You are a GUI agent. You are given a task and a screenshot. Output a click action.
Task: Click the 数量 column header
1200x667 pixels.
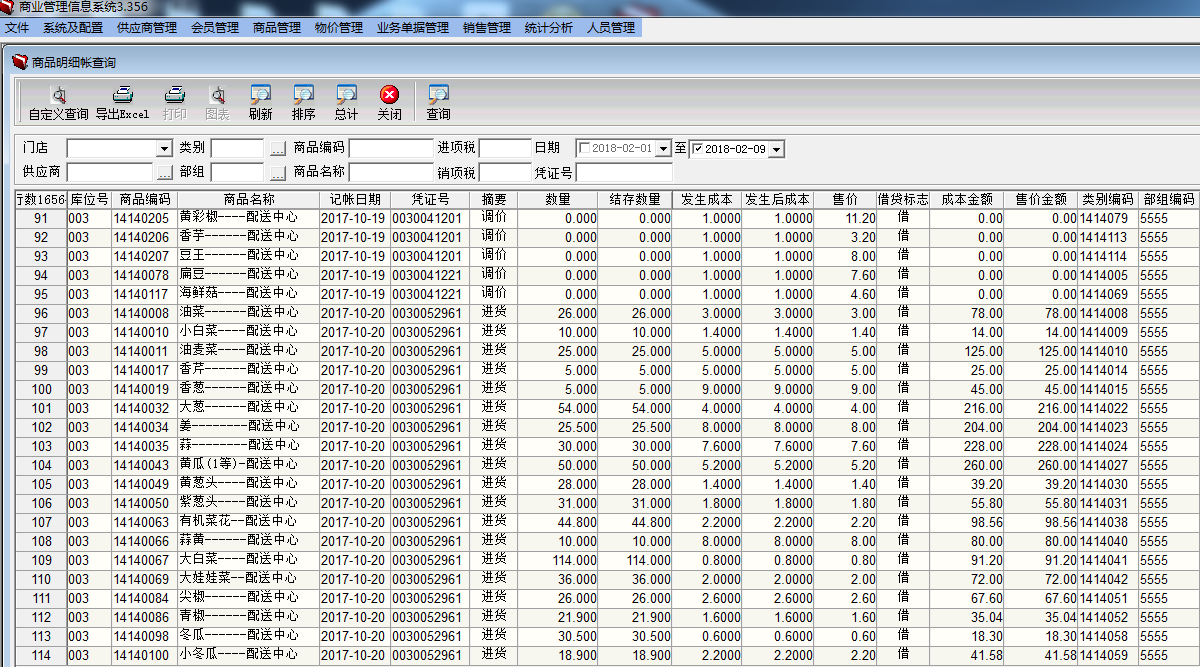[x=559, y=199]
